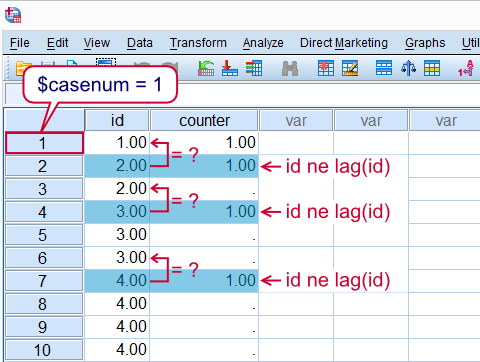Open the Variables info toolbar icon
Screen dimensions: 480x362
coord(254,68)
